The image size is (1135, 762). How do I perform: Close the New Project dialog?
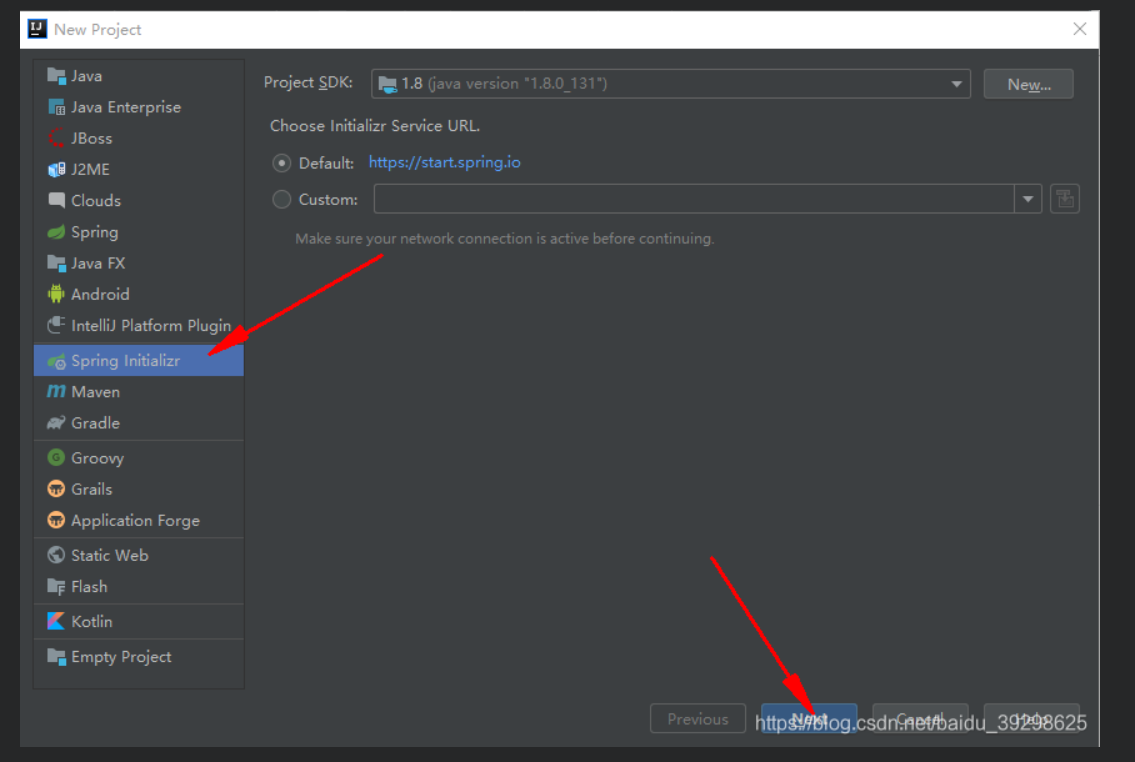[x=1079, y=29]
